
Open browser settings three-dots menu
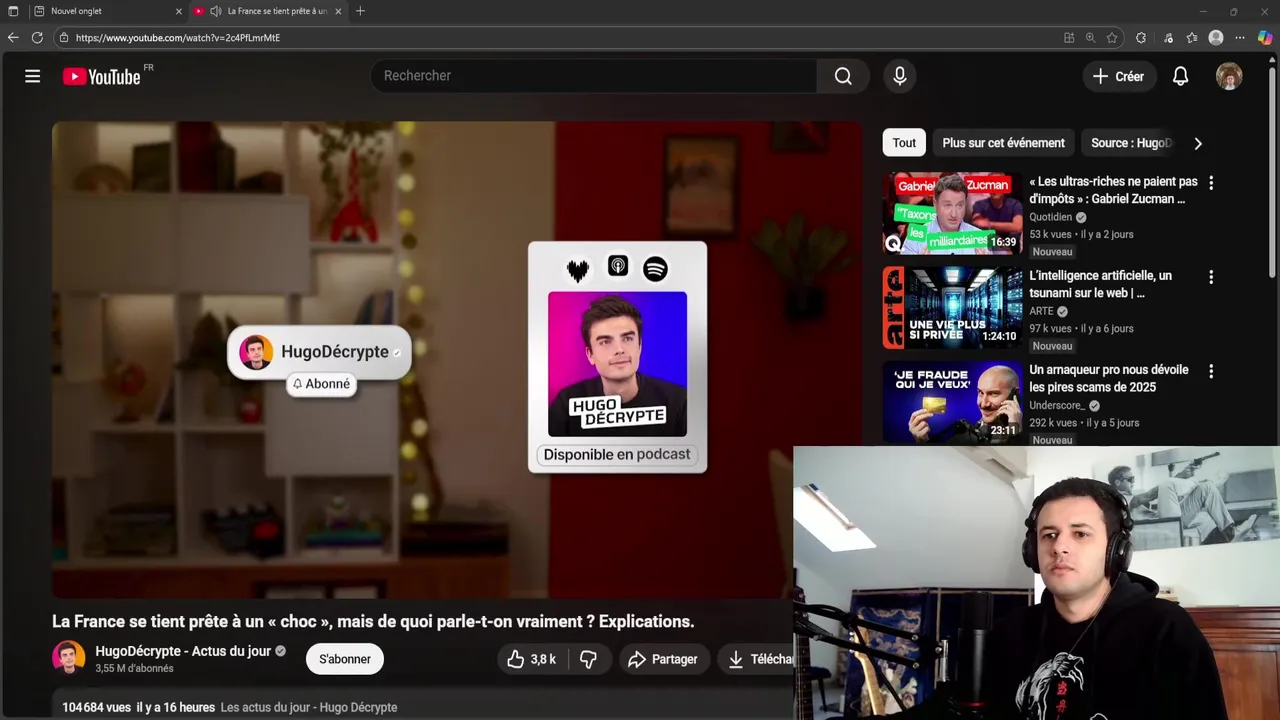point(1240,38)
